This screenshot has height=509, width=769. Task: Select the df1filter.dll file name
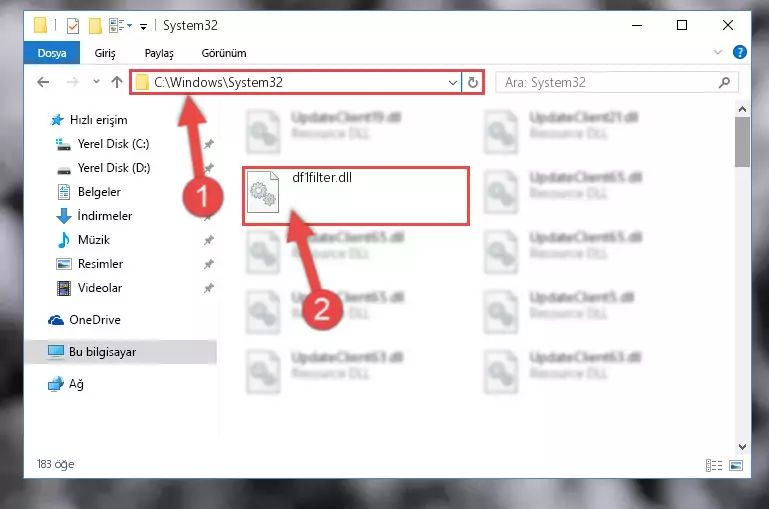(322, 178)
